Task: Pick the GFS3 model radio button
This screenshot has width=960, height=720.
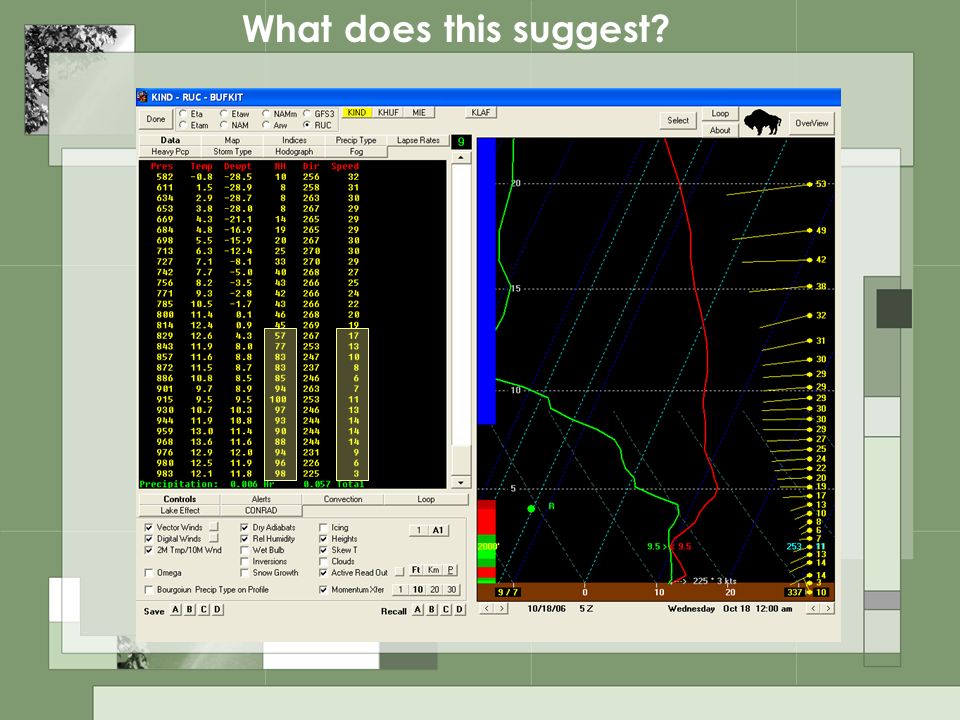Action: click(307, 114)
